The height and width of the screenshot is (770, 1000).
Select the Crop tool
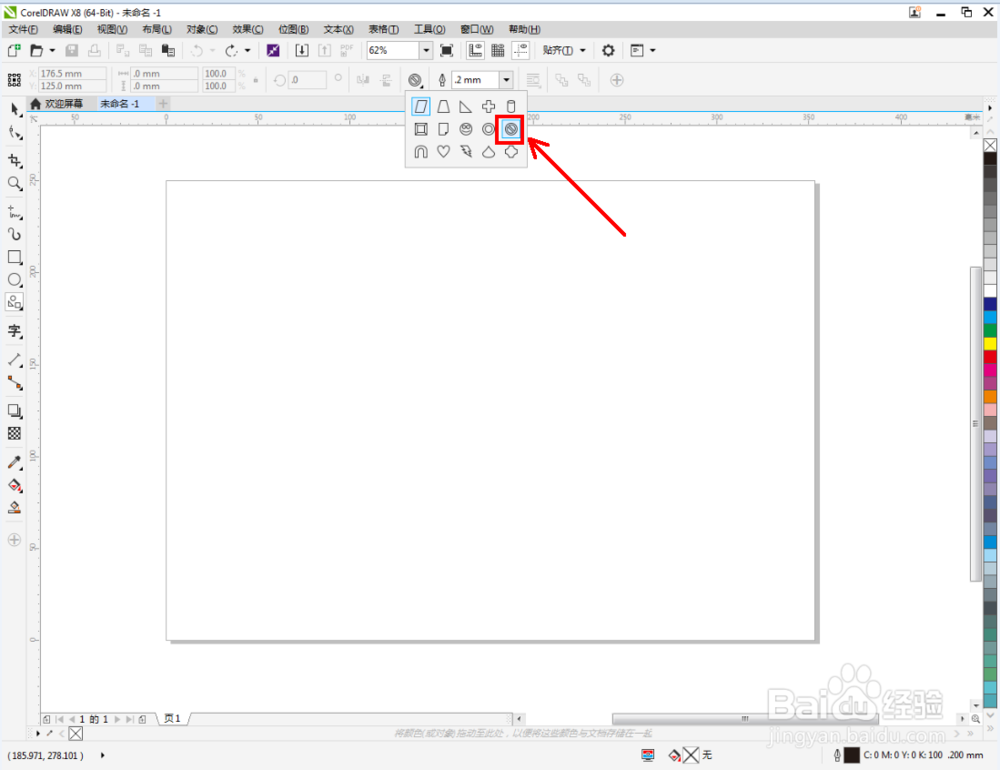[15, 161]
